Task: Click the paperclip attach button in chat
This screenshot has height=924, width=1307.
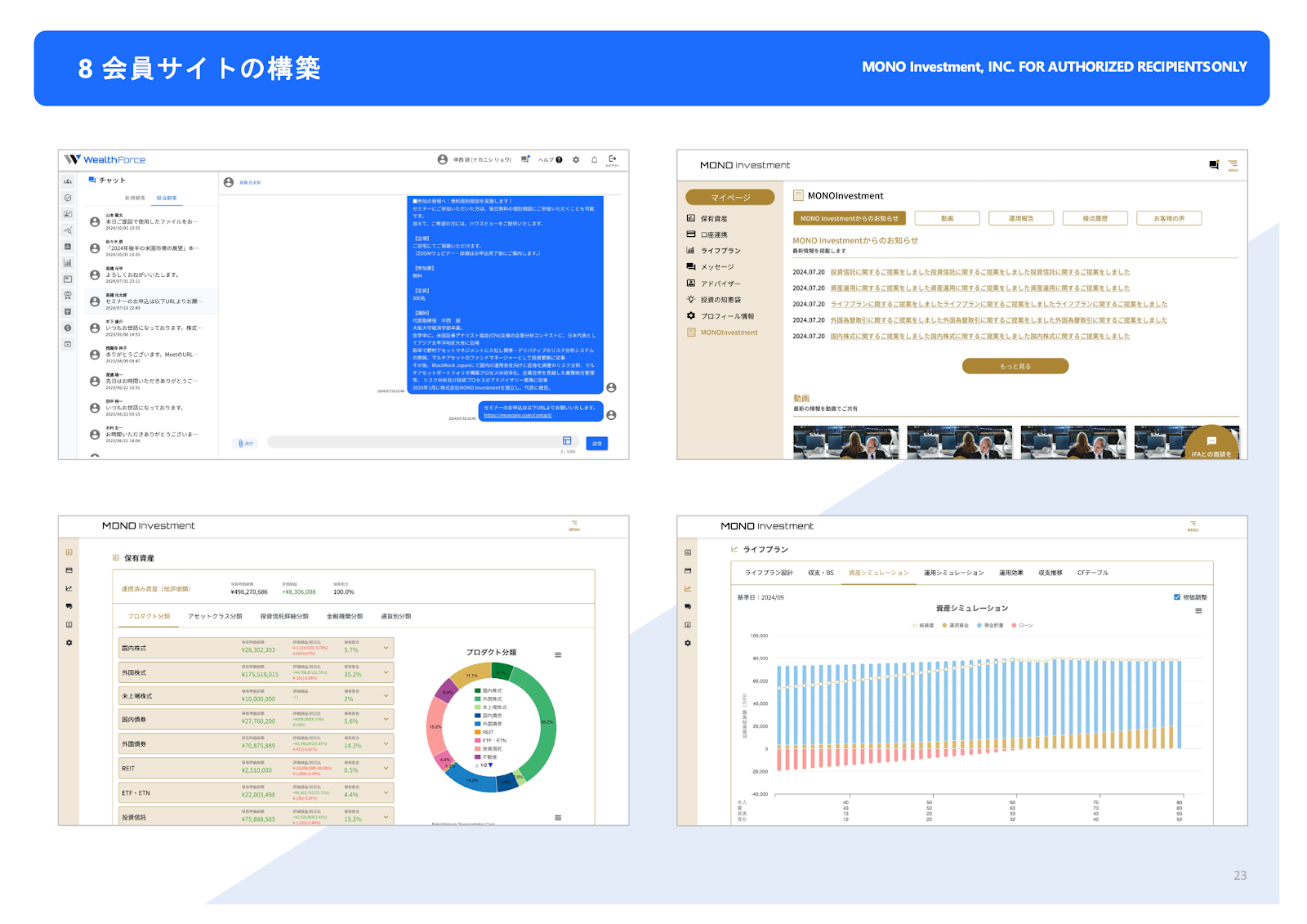Action: pos(245,443)
